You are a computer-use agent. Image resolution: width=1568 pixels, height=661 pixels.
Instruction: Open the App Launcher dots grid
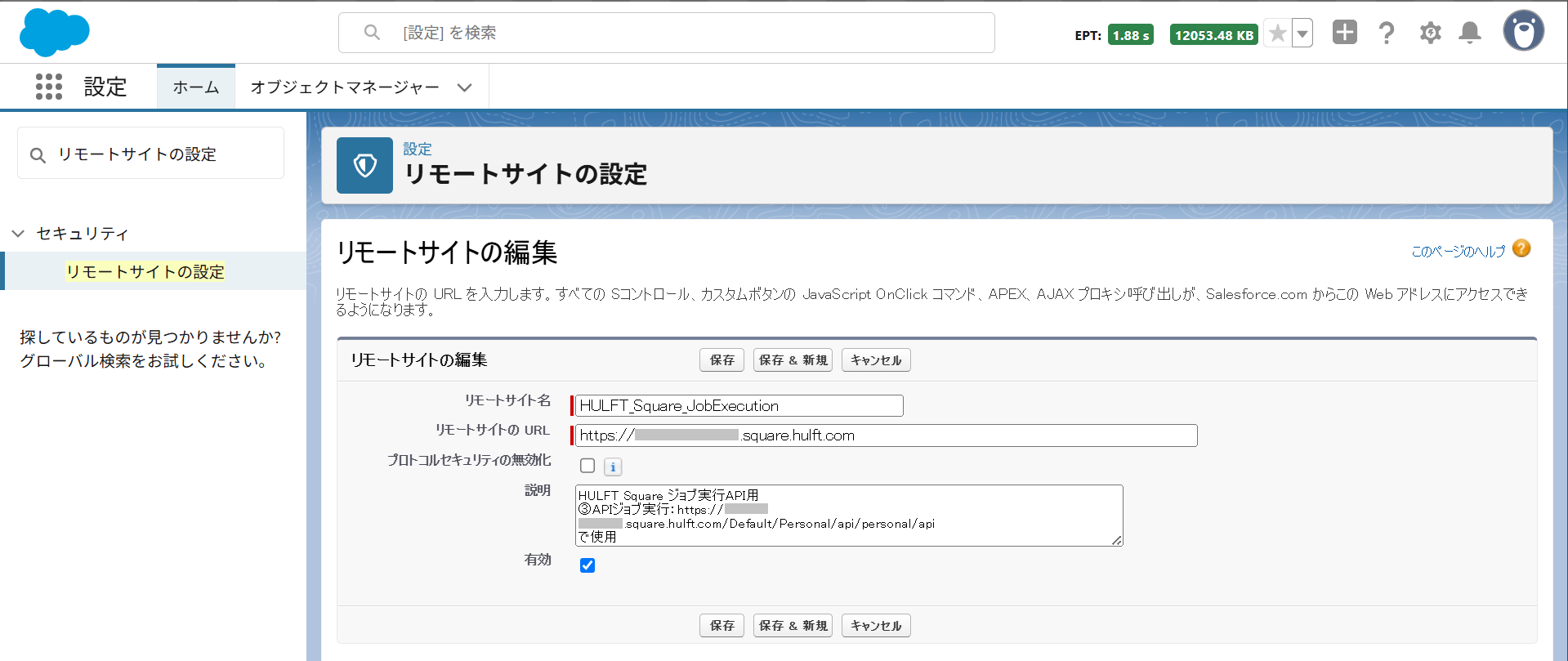coord(49,87)
